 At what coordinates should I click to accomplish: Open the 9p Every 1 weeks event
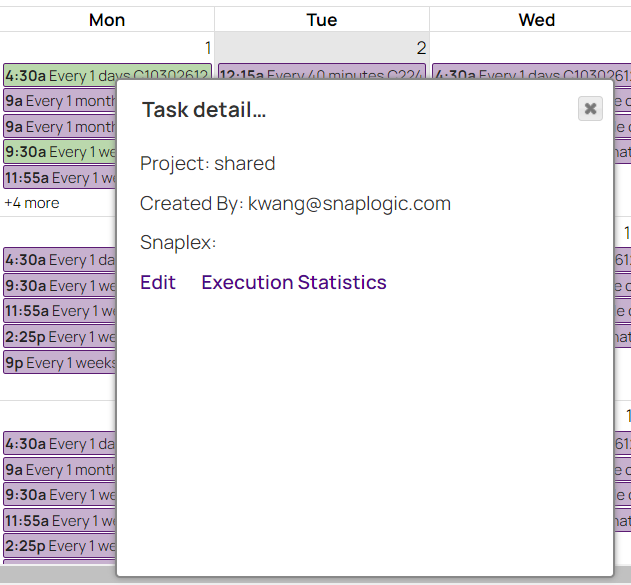pos(60,363)
